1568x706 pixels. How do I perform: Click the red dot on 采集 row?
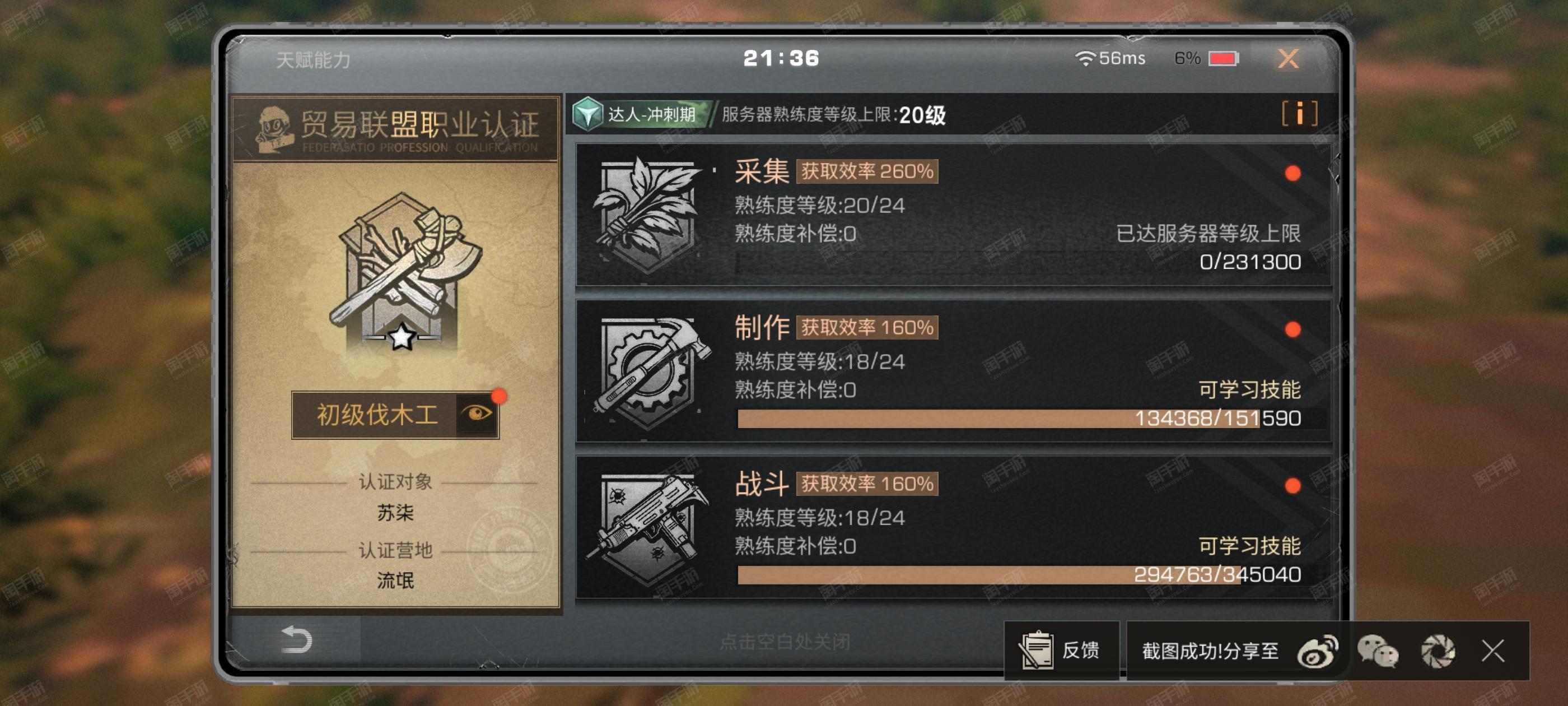[1293, 174]
